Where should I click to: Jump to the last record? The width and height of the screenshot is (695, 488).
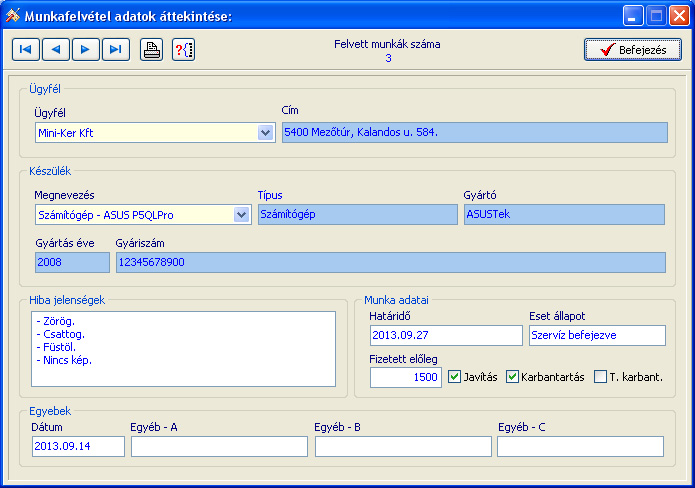[x=116, y=50]
